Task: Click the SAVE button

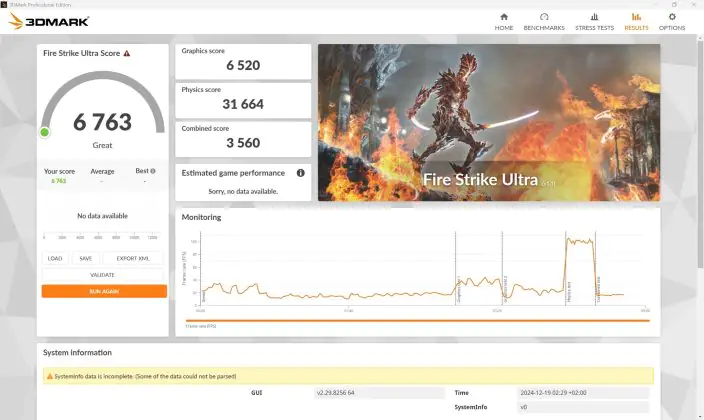Action: [x=85, y=258]
